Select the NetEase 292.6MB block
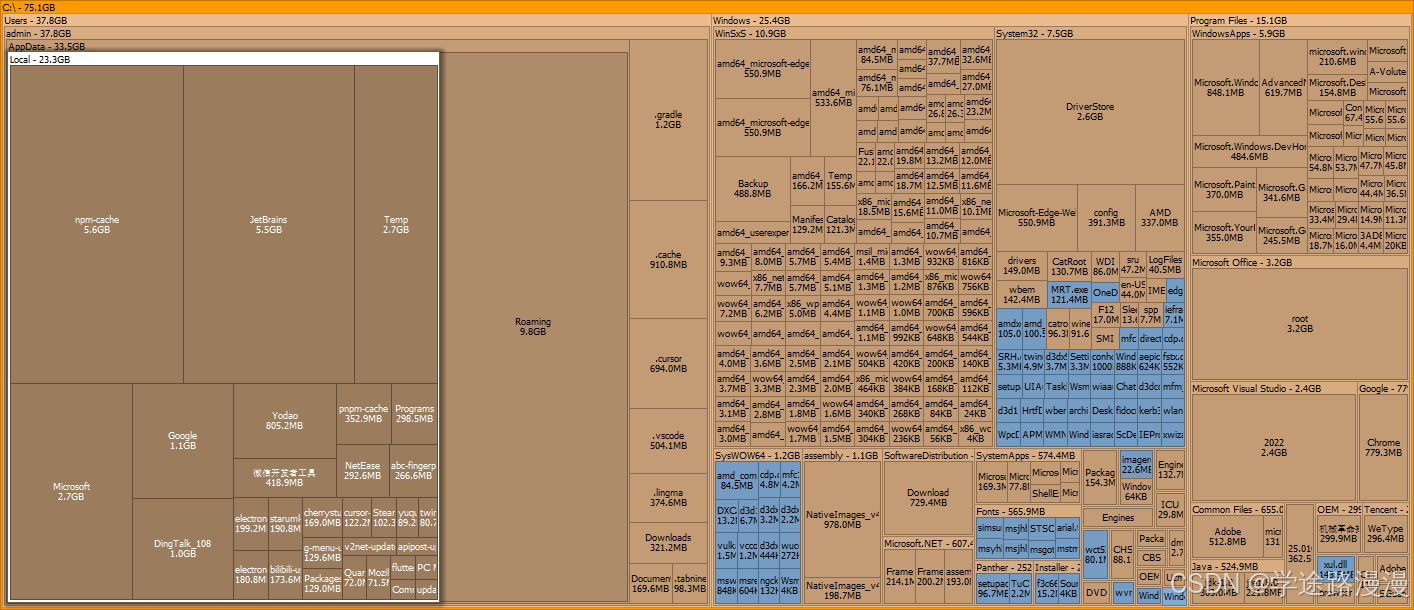Viewport: 1414px width, 610px height. (x=363, y=471)
